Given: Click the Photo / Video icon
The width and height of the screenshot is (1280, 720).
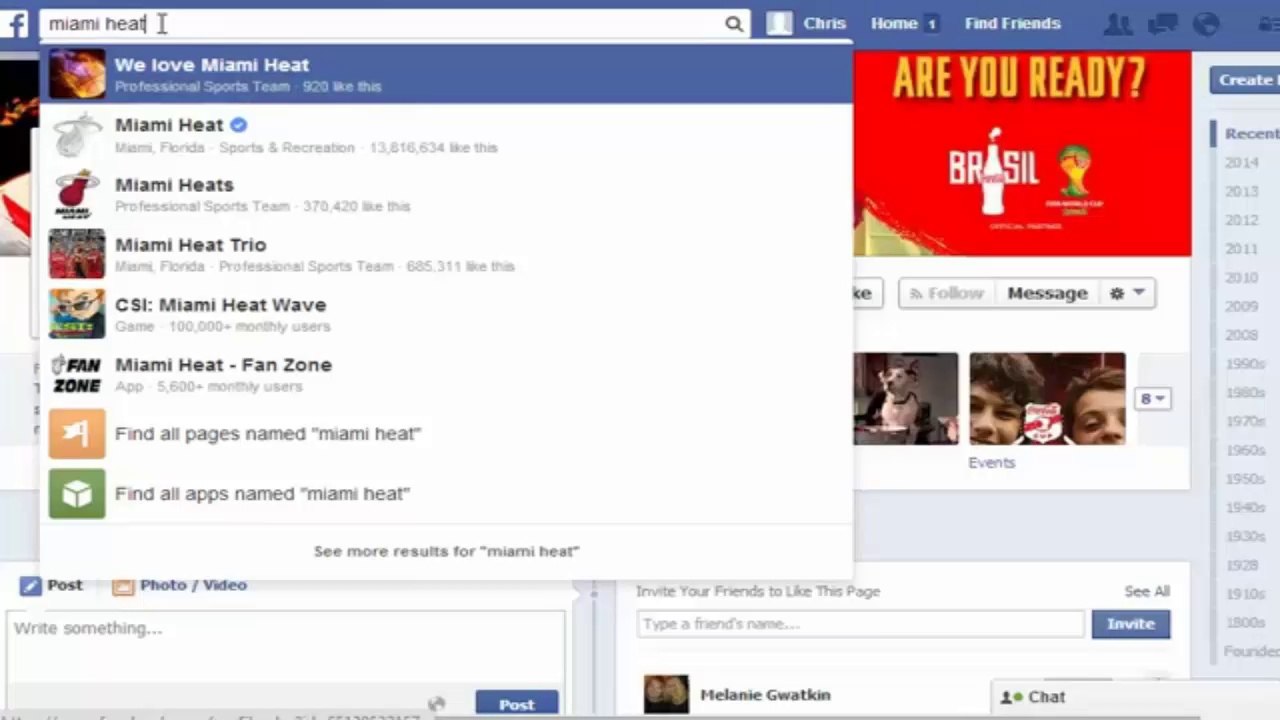Looking at the screenshot, I should pyautogui.click(x=123, y=586).
